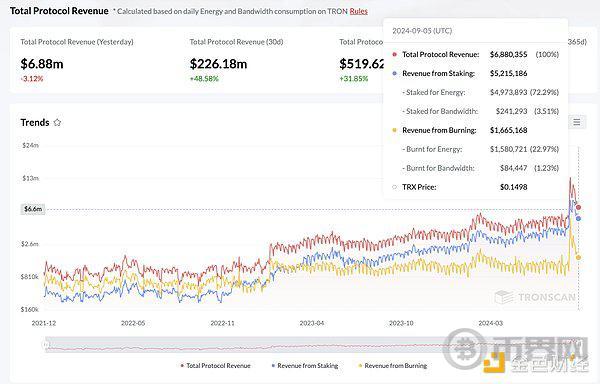Click the yellow Revenue from Burning data point
Viewport: 600px width, 384px height.
point(579,257)
